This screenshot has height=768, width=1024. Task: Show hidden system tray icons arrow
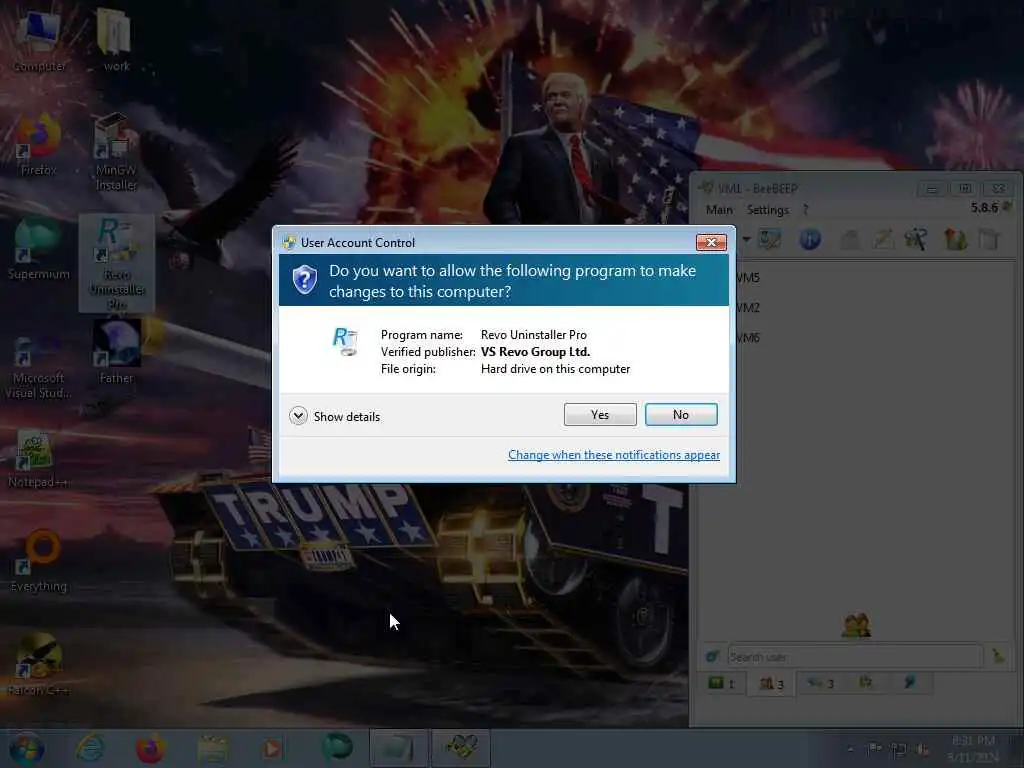(x=850, y=749)
